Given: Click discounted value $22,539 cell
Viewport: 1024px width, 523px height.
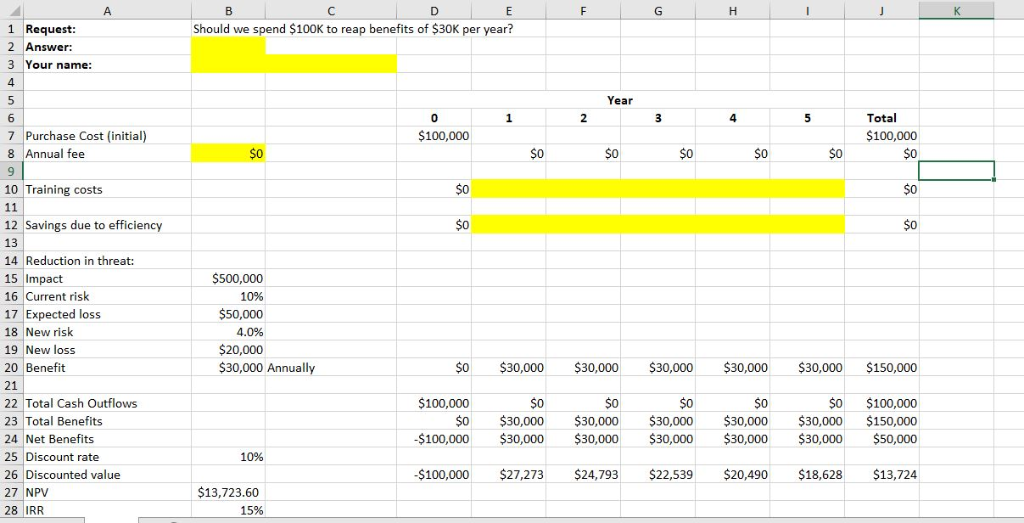Looking at the screenshot, I should pyautogui.click(x=658, y=475).
